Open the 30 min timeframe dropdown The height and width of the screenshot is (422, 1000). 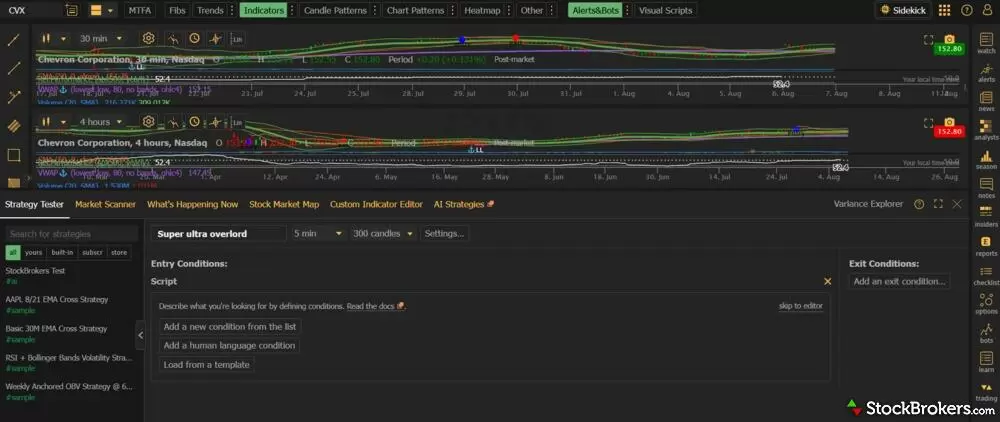click(x=101, y=38)
